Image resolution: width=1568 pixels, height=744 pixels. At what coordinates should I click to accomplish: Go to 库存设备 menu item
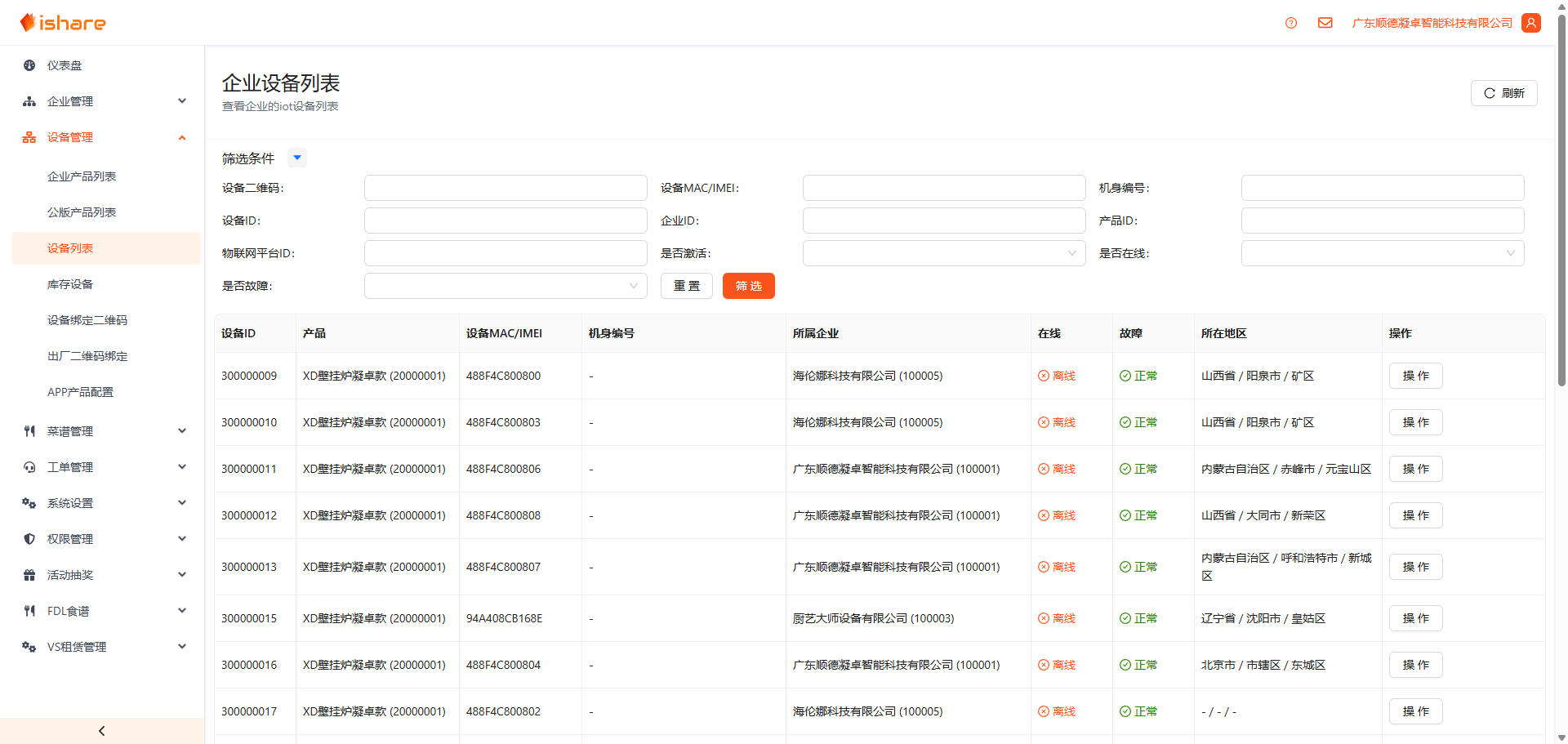click(x=70, y=284)
